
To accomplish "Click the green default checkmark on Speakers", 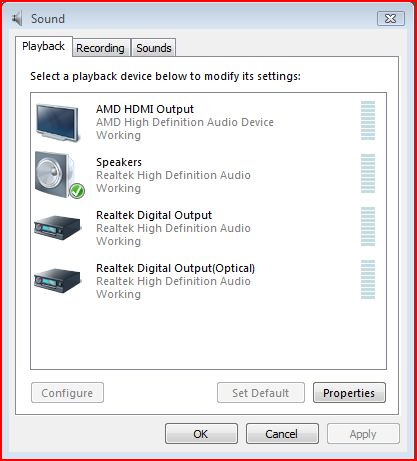I will pyautogui.click(x=77, y=191).
